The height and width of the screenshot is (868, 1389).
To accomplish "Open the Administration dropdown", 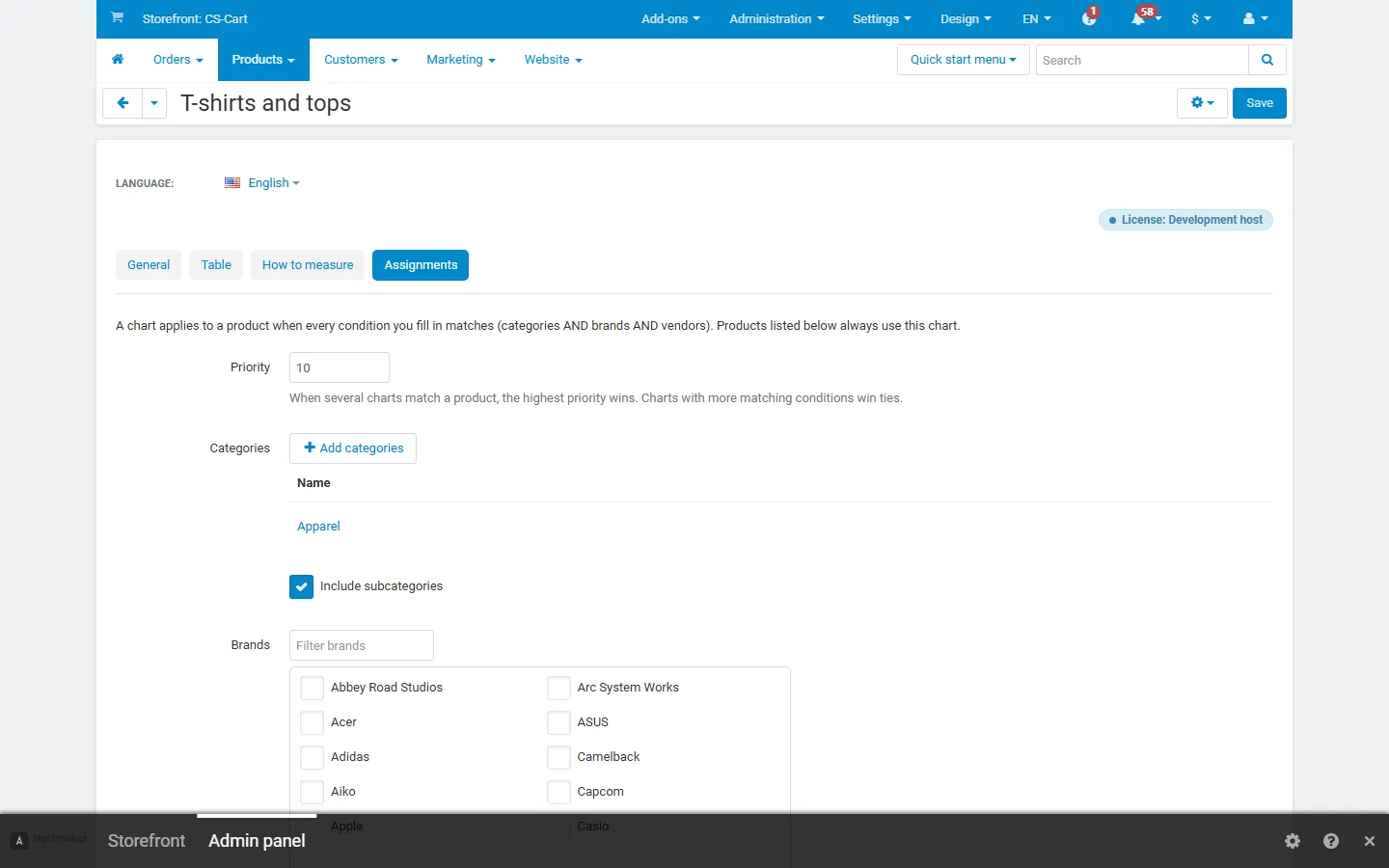I will [776, 18].
